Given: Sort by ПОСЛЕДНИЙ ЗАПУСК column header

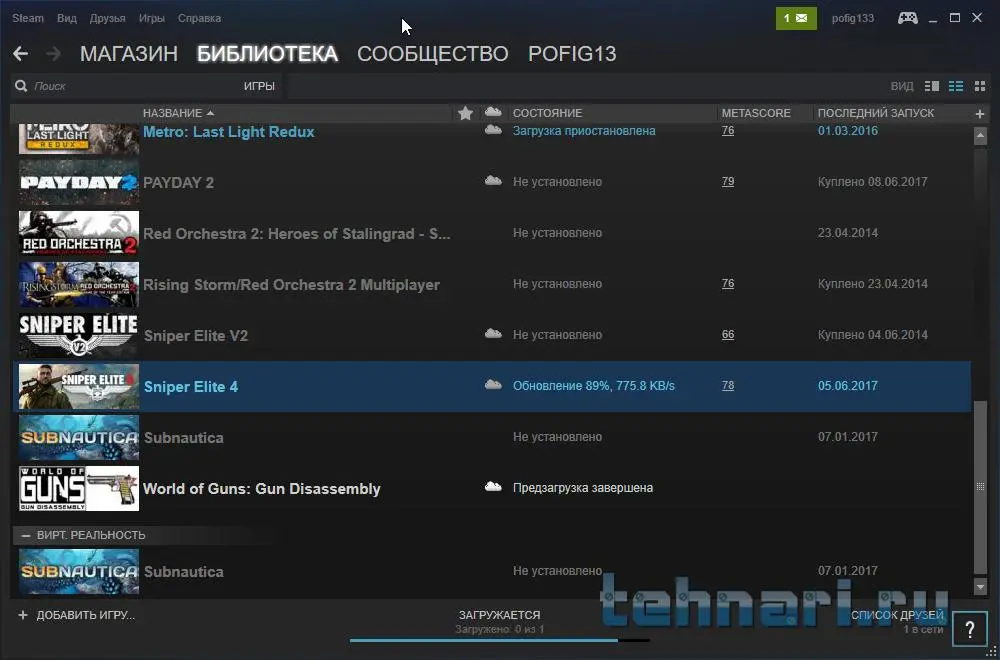Looking at the screenshot, I should pos(876,114).
